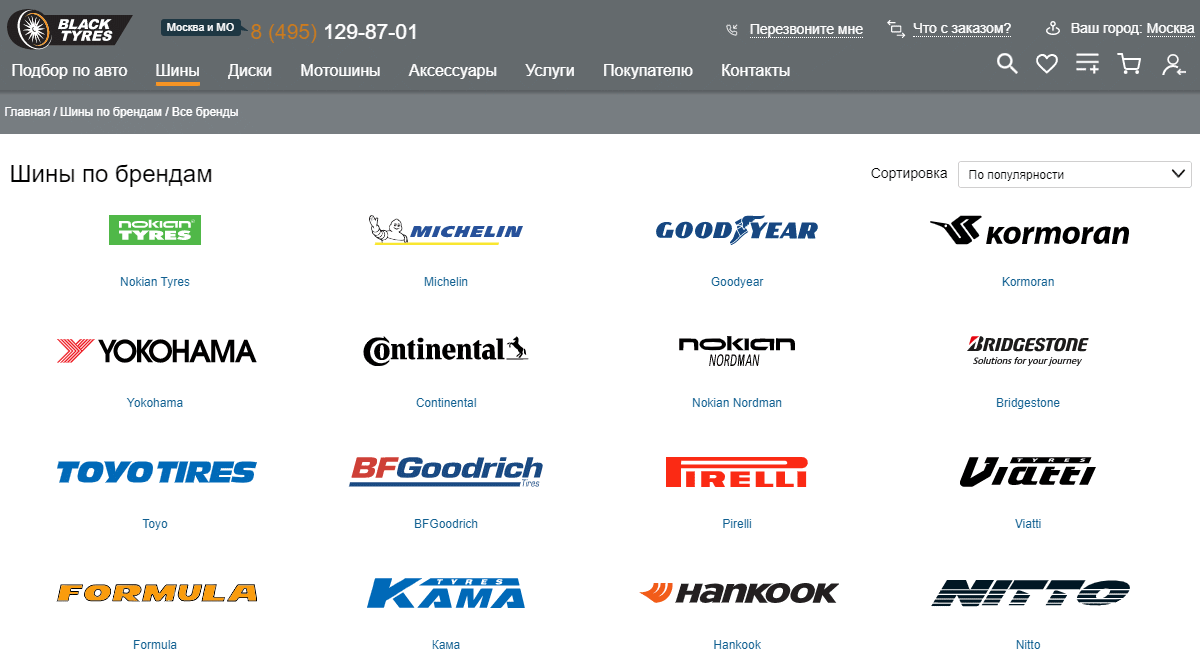
Task: Open the Nokian Nordman text link
Action: 737,403
